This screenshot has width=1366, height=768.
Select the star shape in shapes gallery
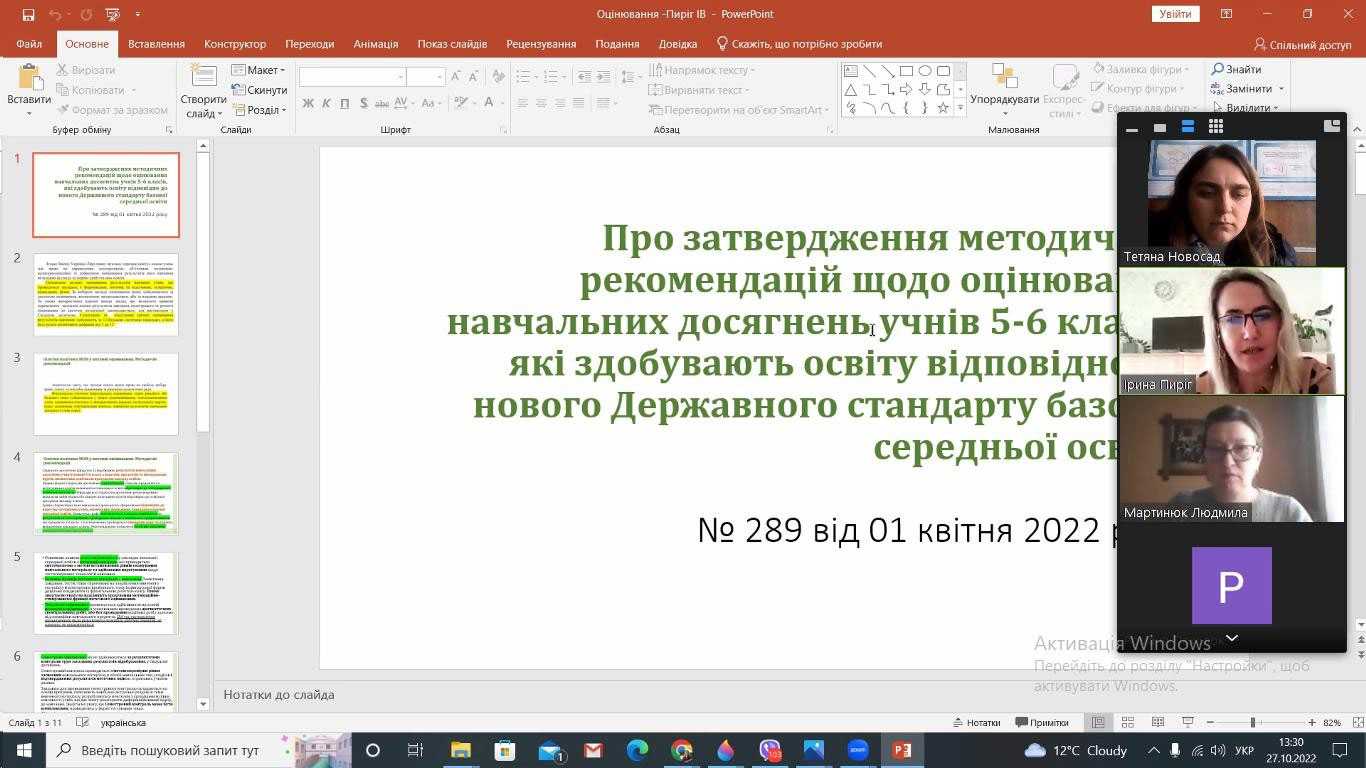(x=942, y=108)
